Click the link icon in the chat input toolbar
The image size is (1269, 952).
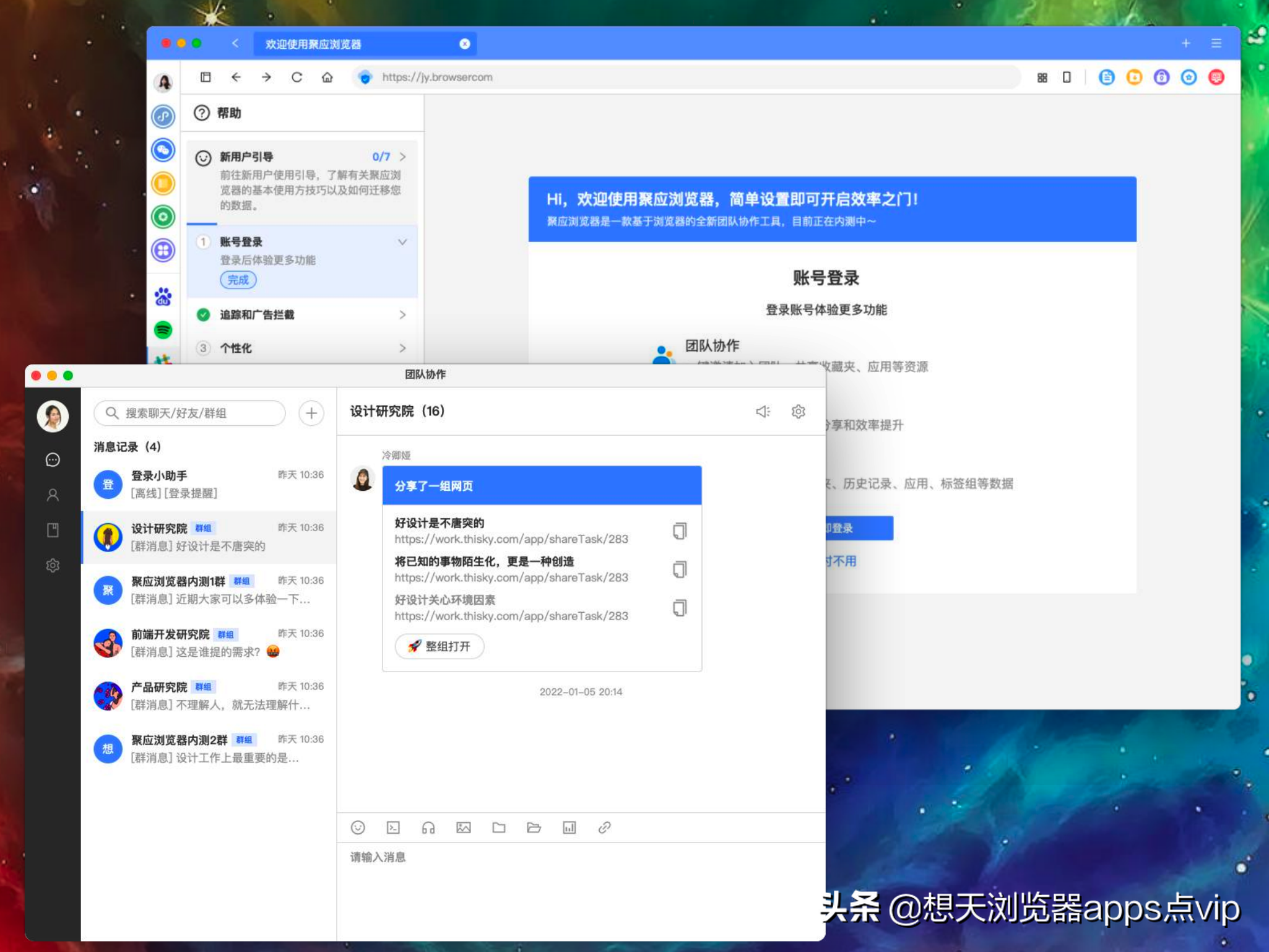(x=605, y=828)
